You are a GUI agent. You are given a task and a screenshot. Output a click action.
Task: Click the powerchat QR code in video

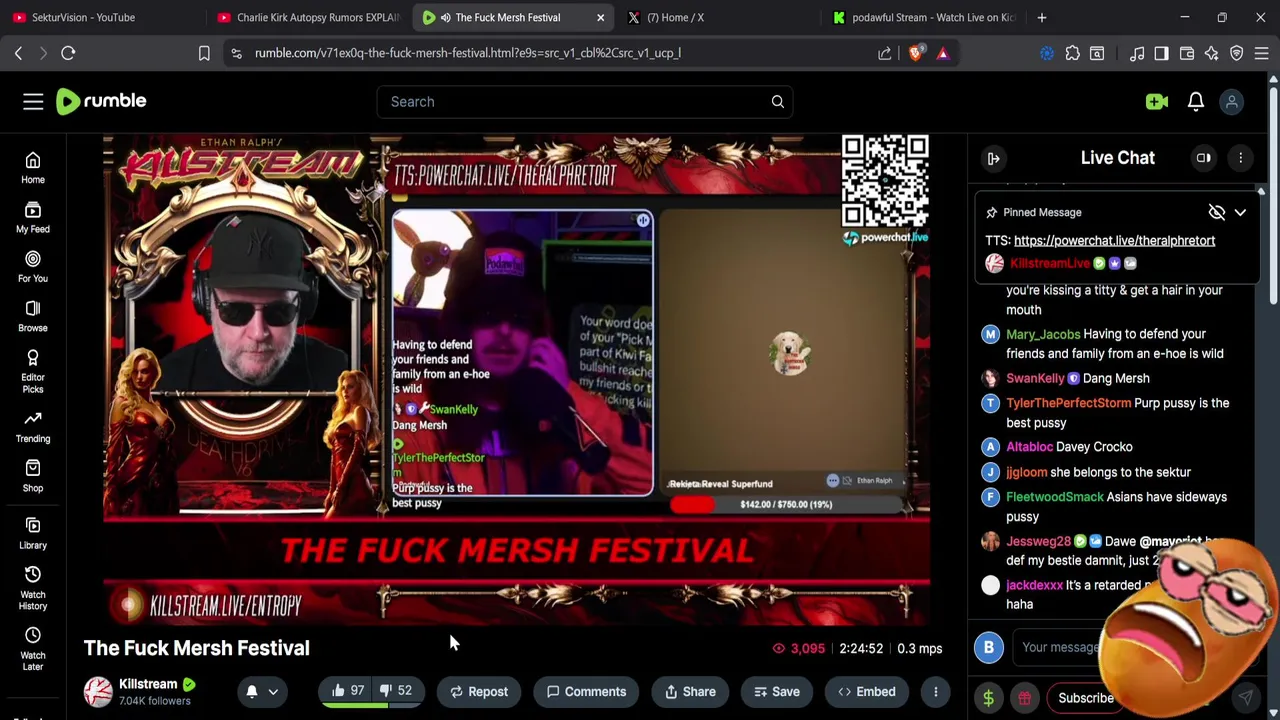(885, 182)
